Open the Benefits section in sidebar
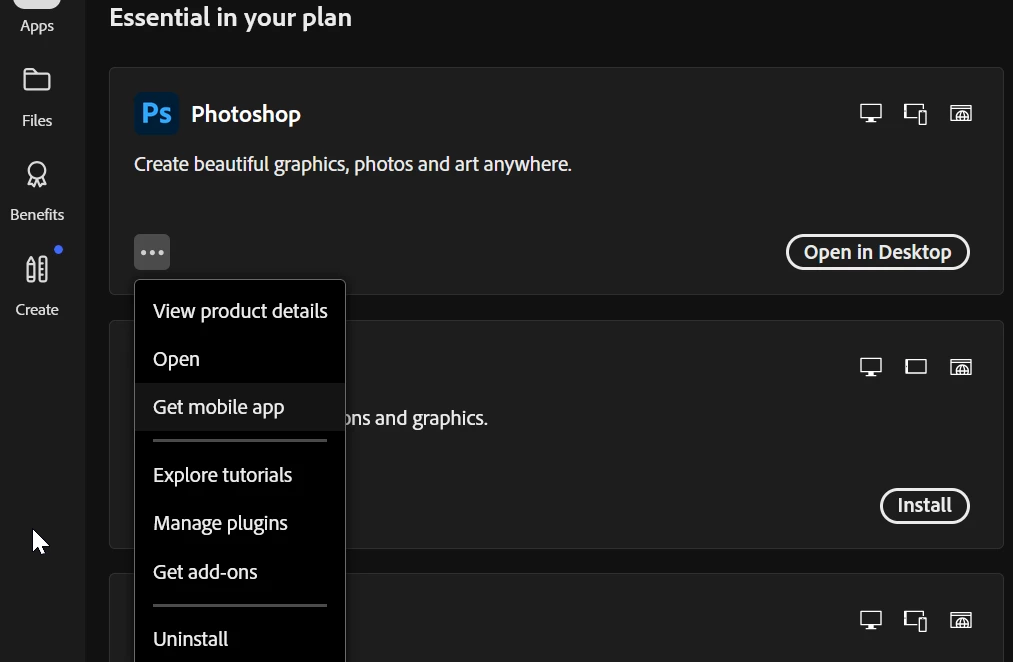This screenshot has width=1013, height=662. [x=37, y=191]
